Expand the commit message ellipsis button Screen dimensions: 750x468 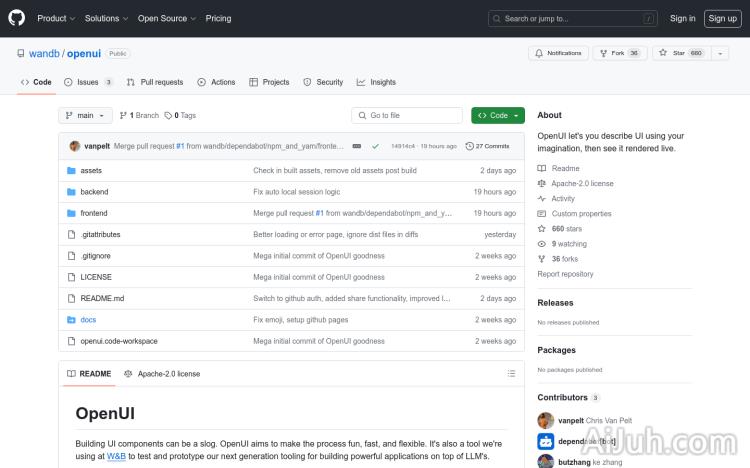click(x=357, y=146)
